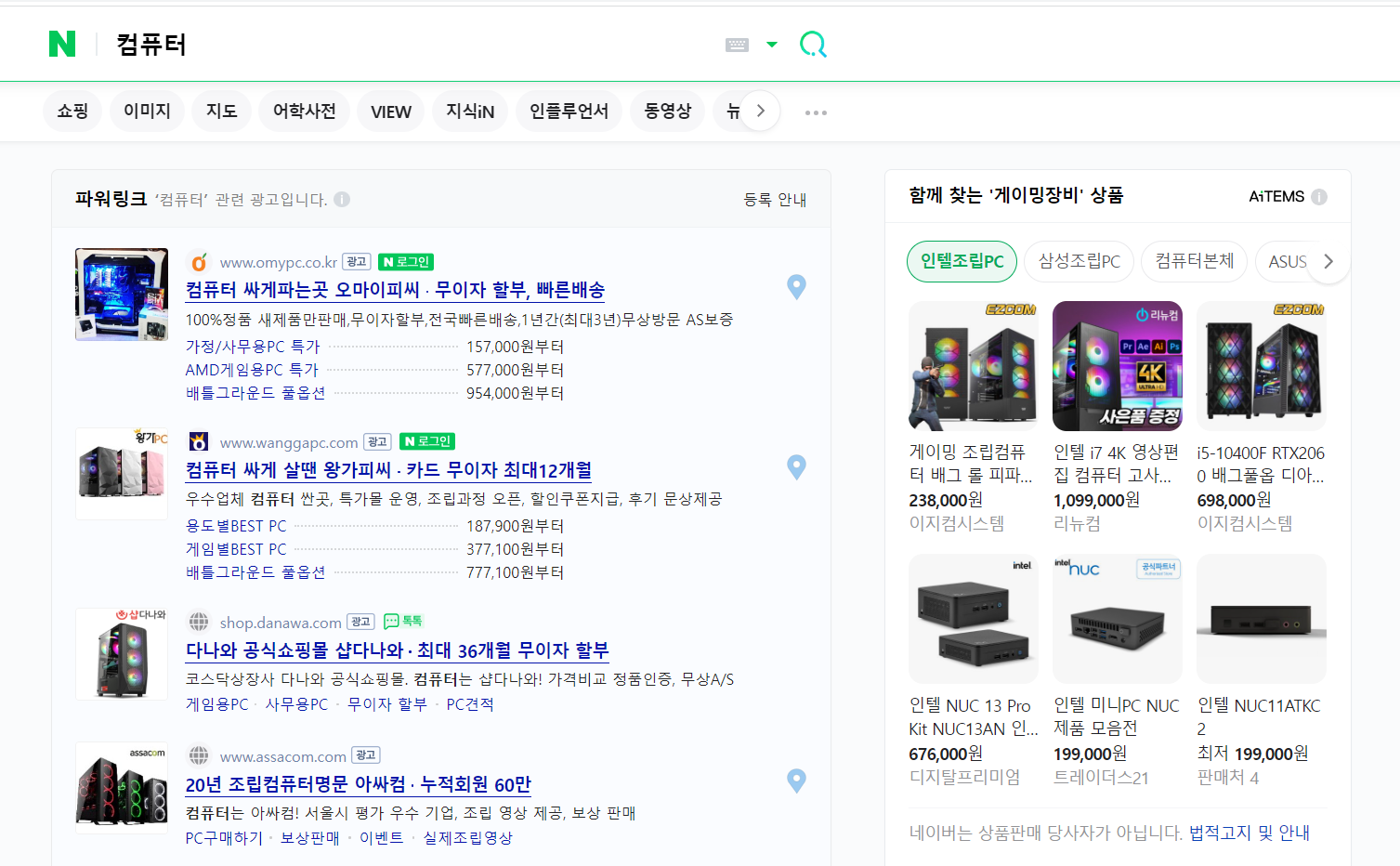Click the 판매처 4 text

pos(1228,777)
